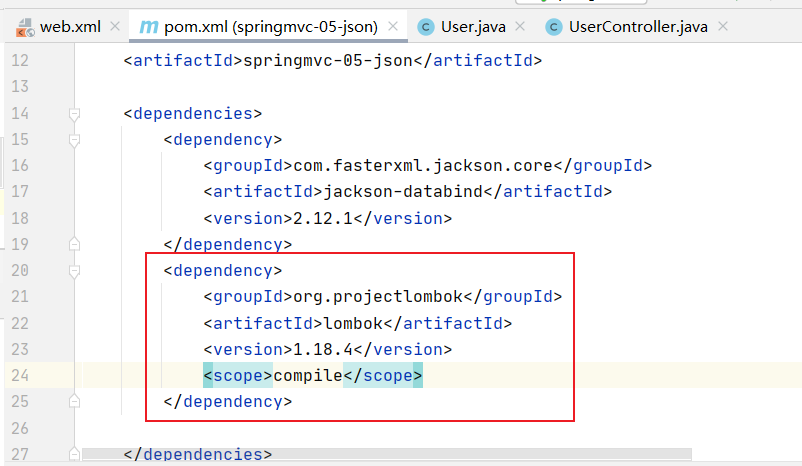Click the web.xml file type icon
Viewport: 802px width, 466px height.
pos(21,26)
